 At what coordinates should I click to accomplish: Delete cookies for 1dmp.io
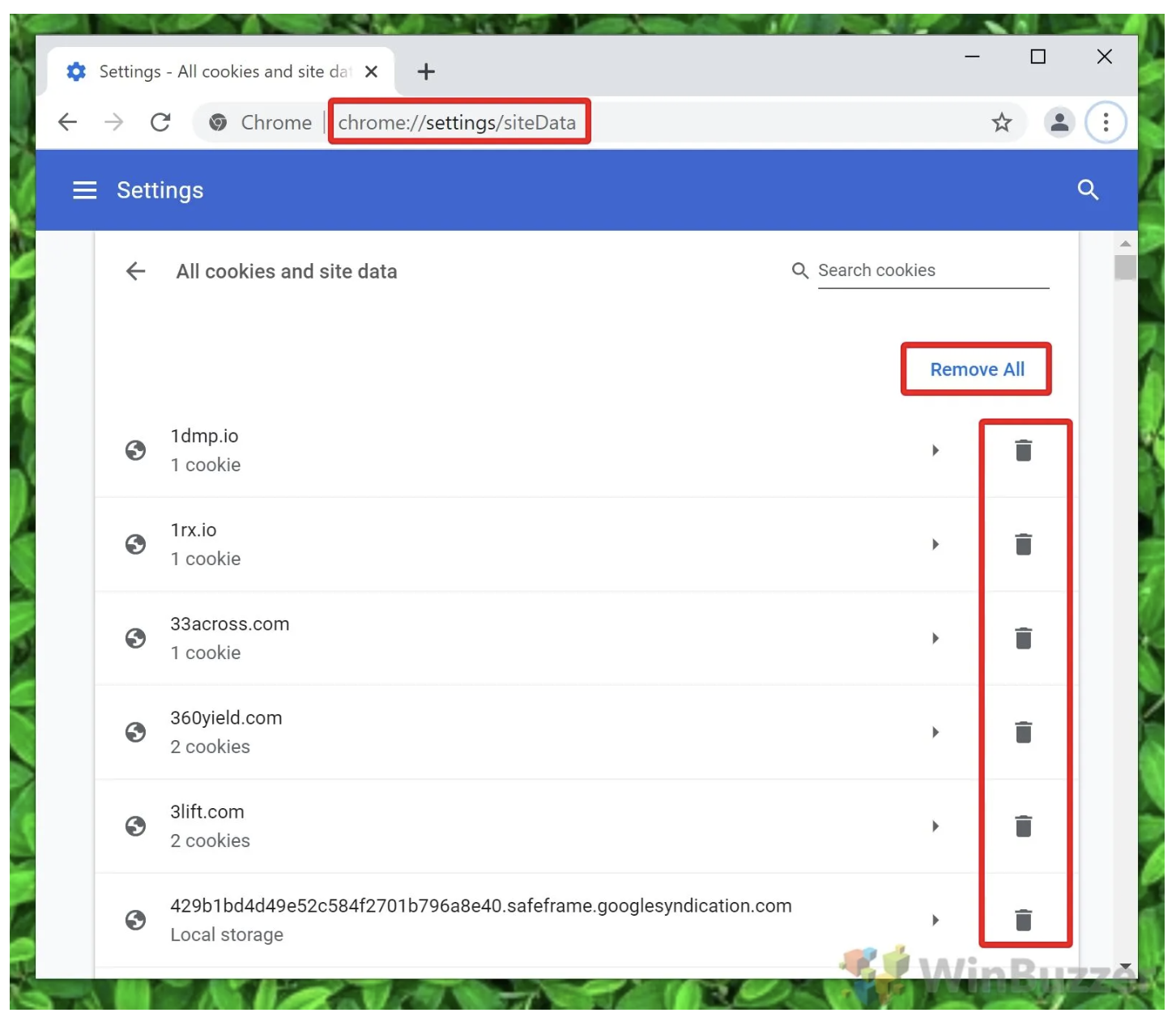tap(1023, 450)
